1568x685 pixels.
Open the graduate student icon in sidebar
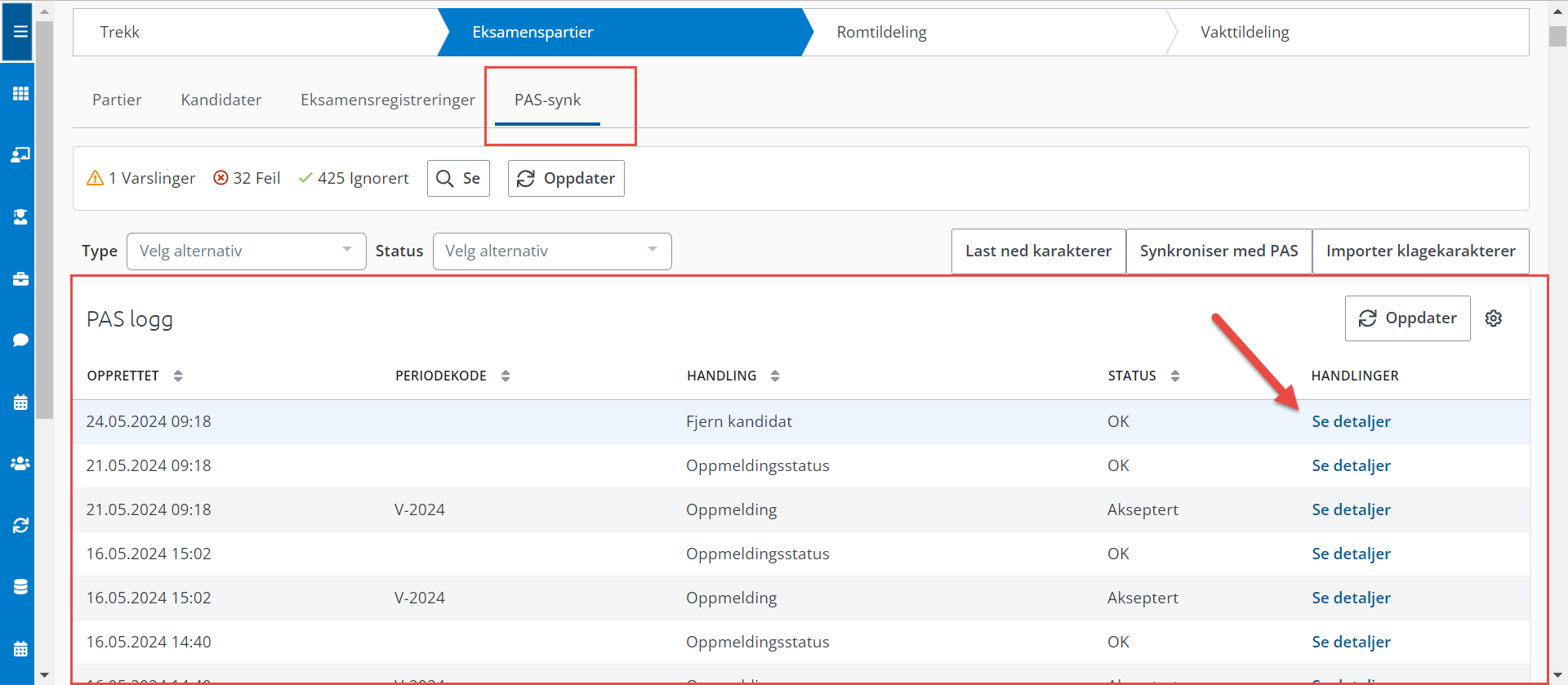(20, 216)
